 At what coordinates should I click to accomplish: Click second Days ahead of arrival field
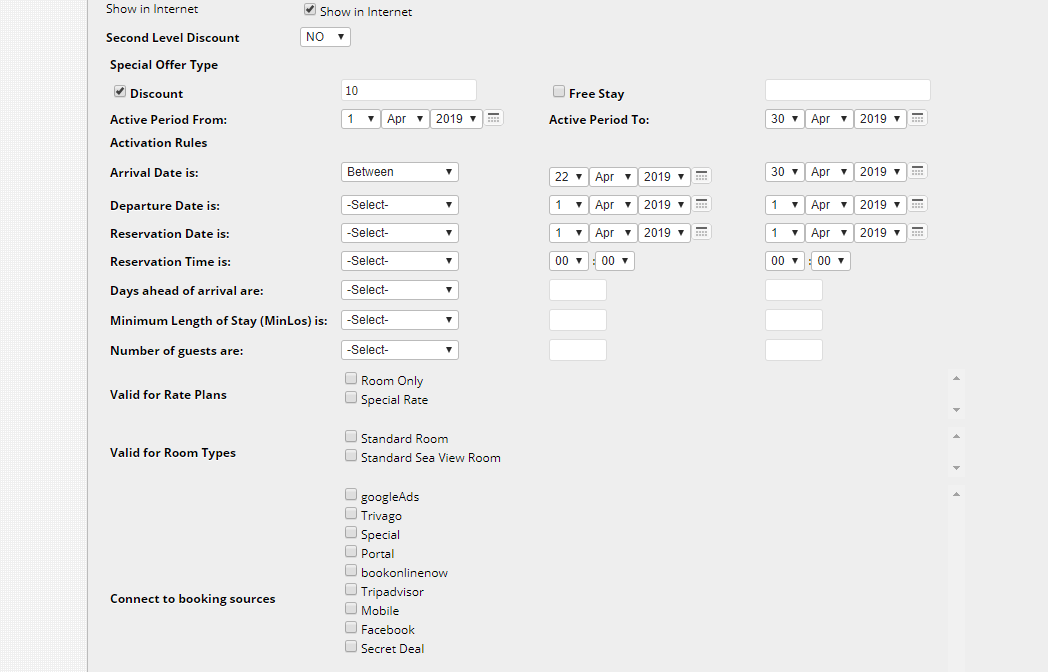tap(793, 290)
